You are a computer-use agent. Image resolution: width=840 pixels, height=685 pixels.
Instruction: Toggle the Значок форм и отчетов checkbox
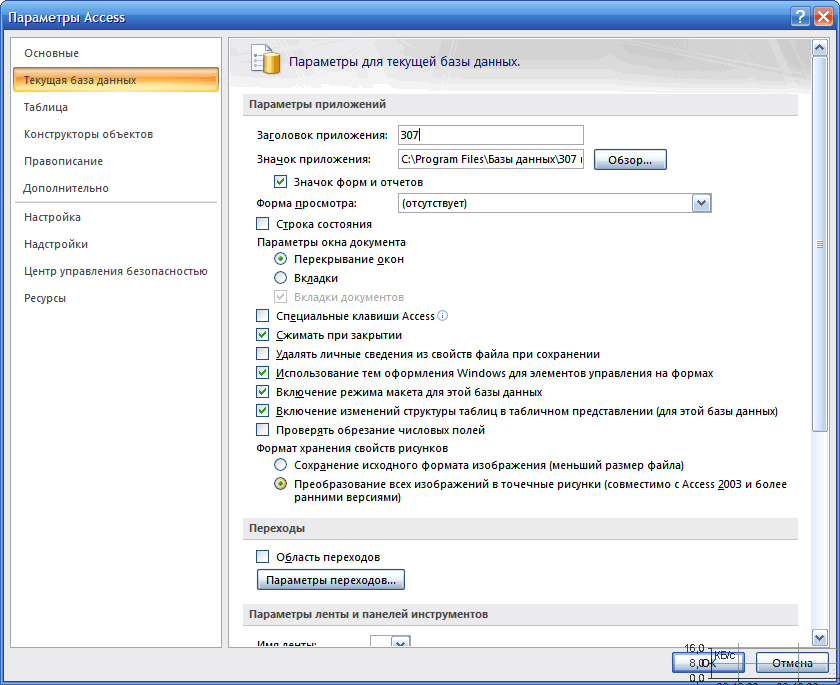point(280,182)
